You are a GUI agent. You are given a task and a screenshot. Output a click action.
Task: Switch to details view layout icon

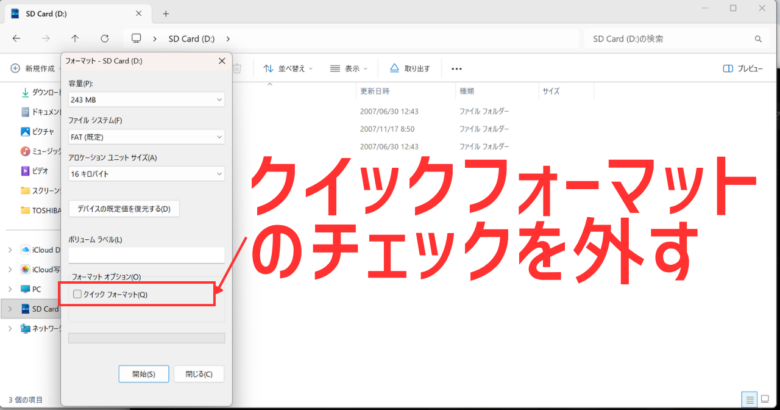(749, 399)
